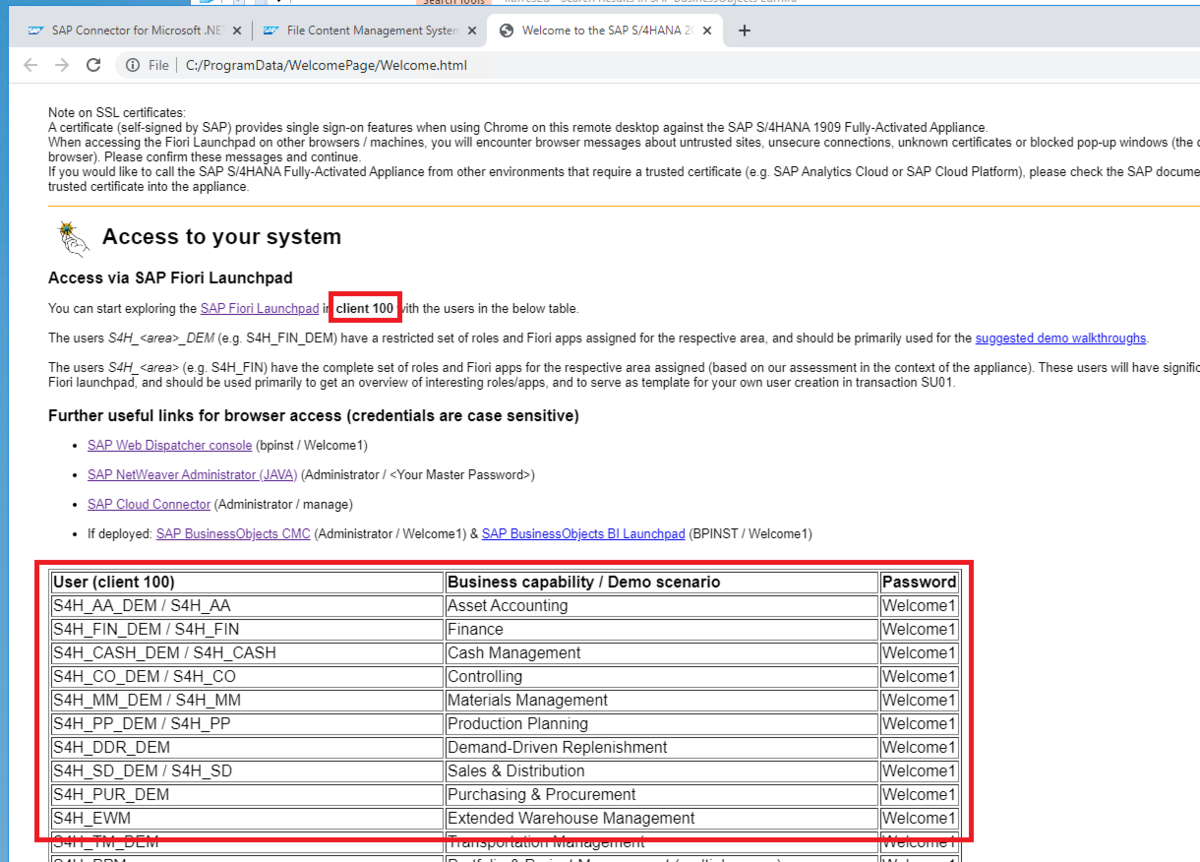Click the 'Note on SSL certificates:' text

(117, 113)
